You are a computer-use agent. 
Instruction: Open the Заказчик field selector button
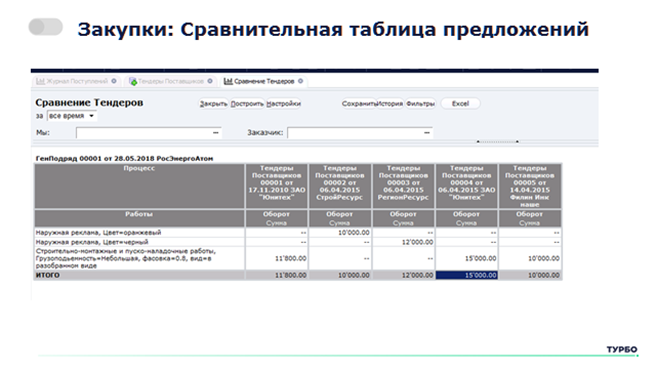coord(427,133)
